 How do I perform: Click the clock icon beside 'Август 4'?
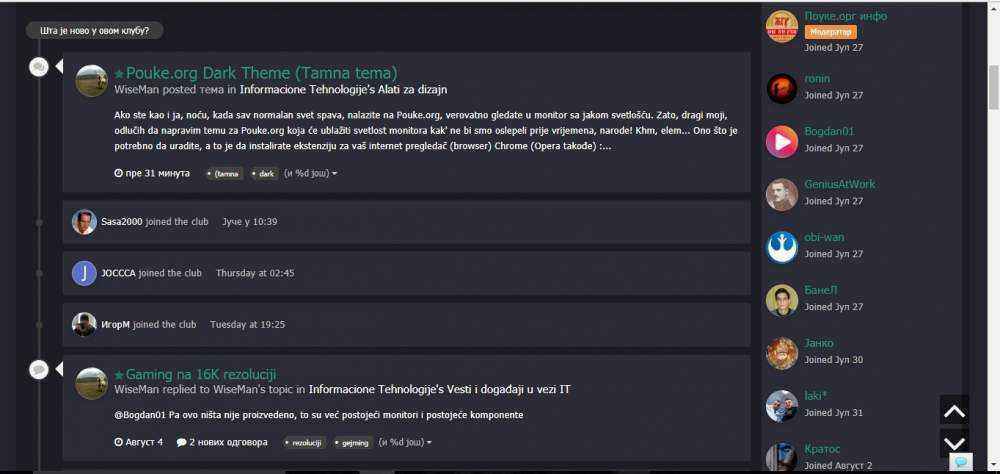tap(118, 442)
